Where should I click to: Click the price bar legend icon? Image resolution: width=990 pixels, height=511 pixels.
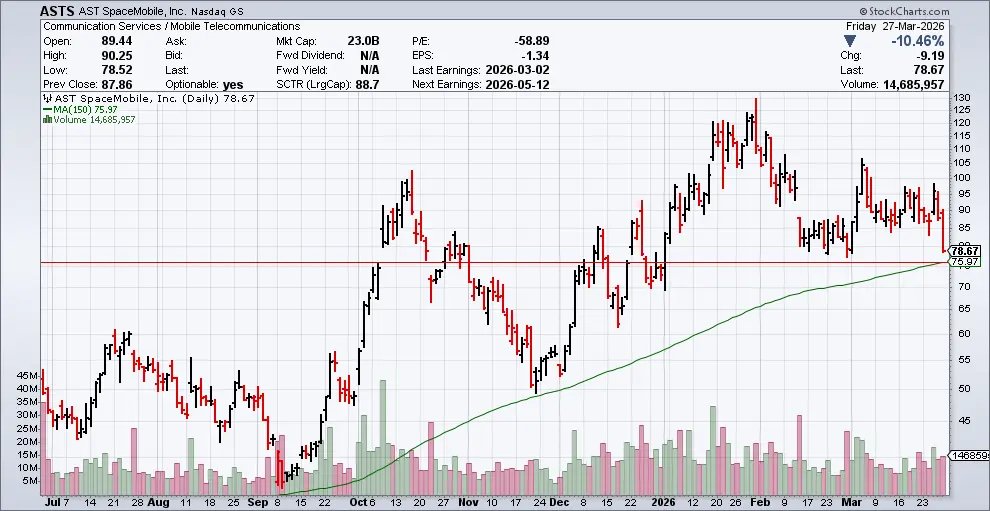47,99
